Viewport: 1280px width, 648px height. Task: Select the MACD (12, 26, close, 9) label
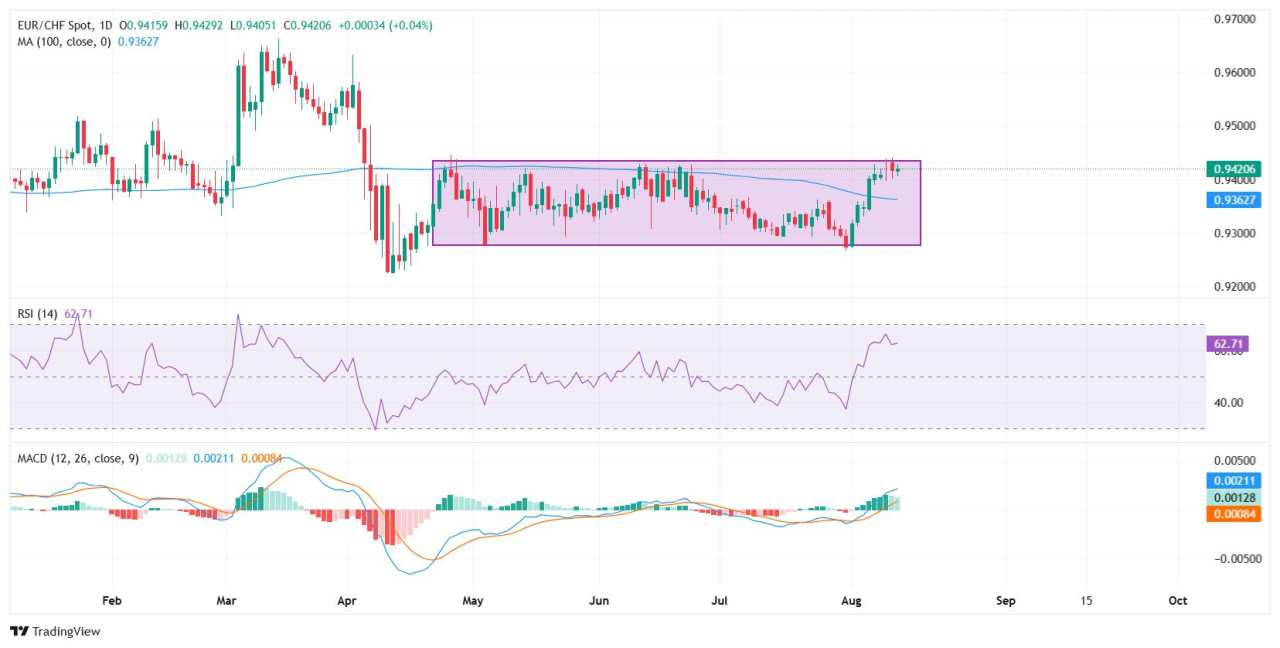[x=76, y=458]
